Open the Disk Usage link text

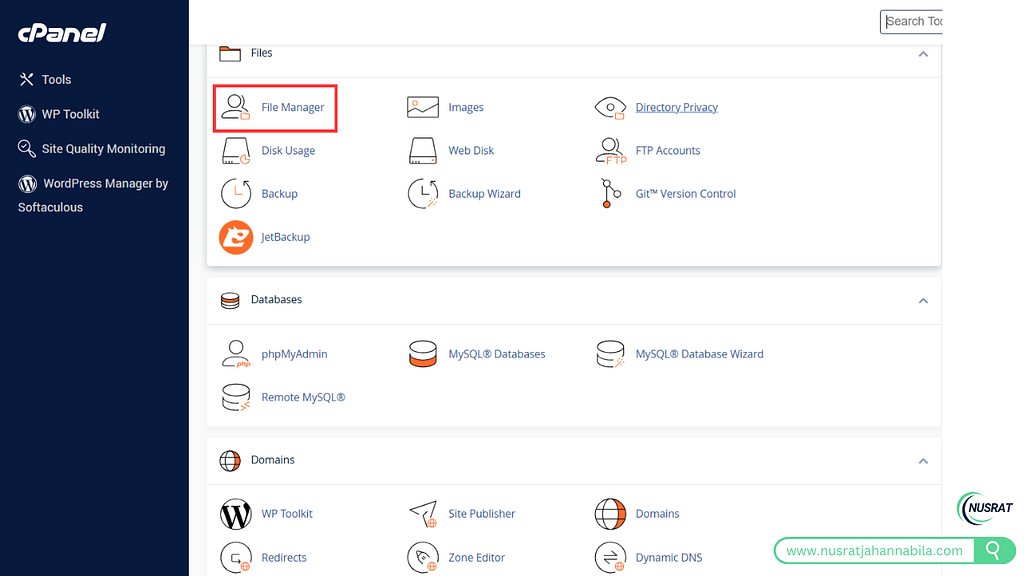[x=288, y=150]
